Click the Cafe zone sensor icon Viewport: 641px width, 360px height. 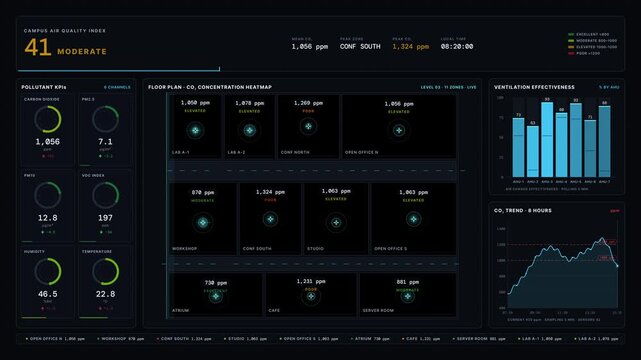(x=311, y=296)
